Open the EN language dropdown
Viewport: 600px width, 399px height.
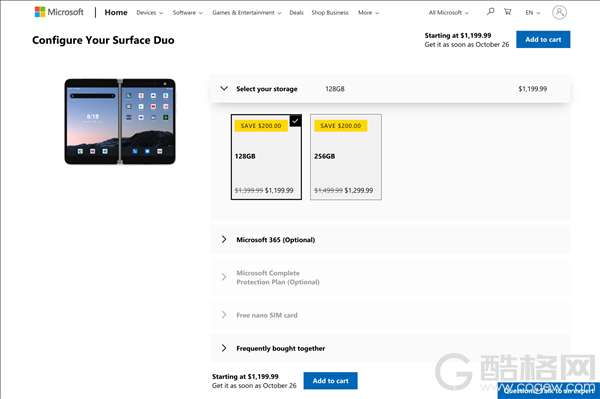[533, 13]
